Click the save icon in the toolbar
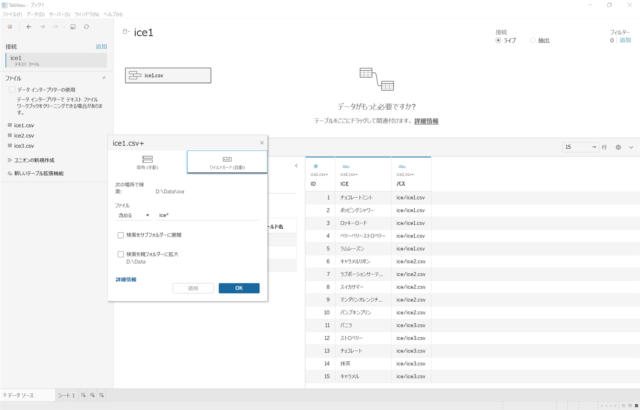This screenshot has width=640, height=410. [x=72, y=27]
